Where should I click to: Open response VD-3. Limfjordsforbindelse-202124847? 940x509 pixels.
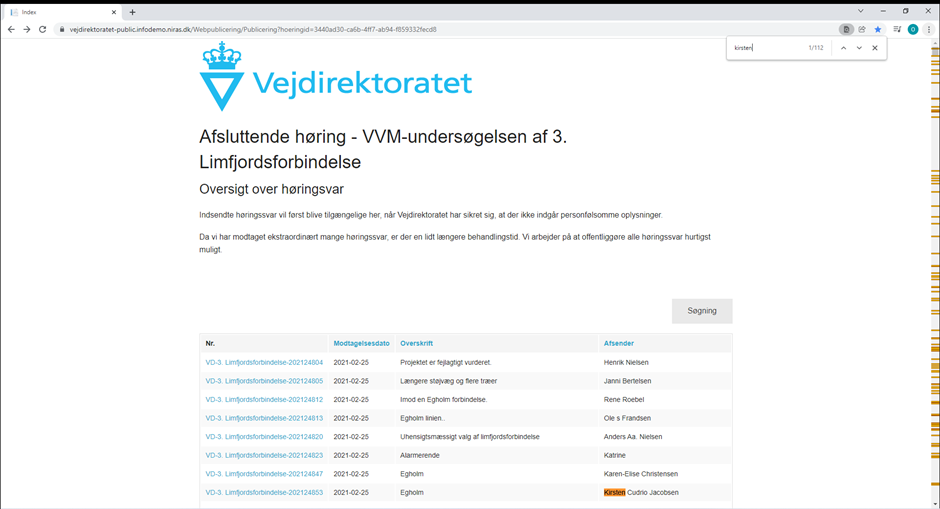pos(264,474)
